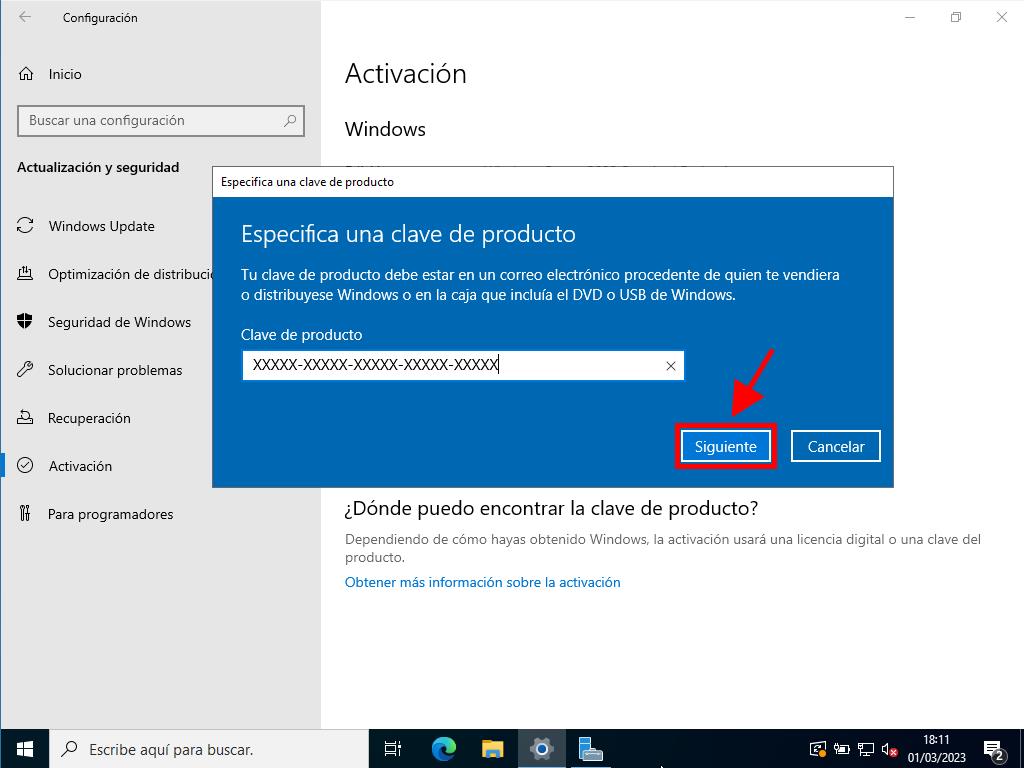This screenshot has width=1024, height=768.
Task: Click inside the Clave de producto field
Action: pyautogui.click(x=450, y=366)
